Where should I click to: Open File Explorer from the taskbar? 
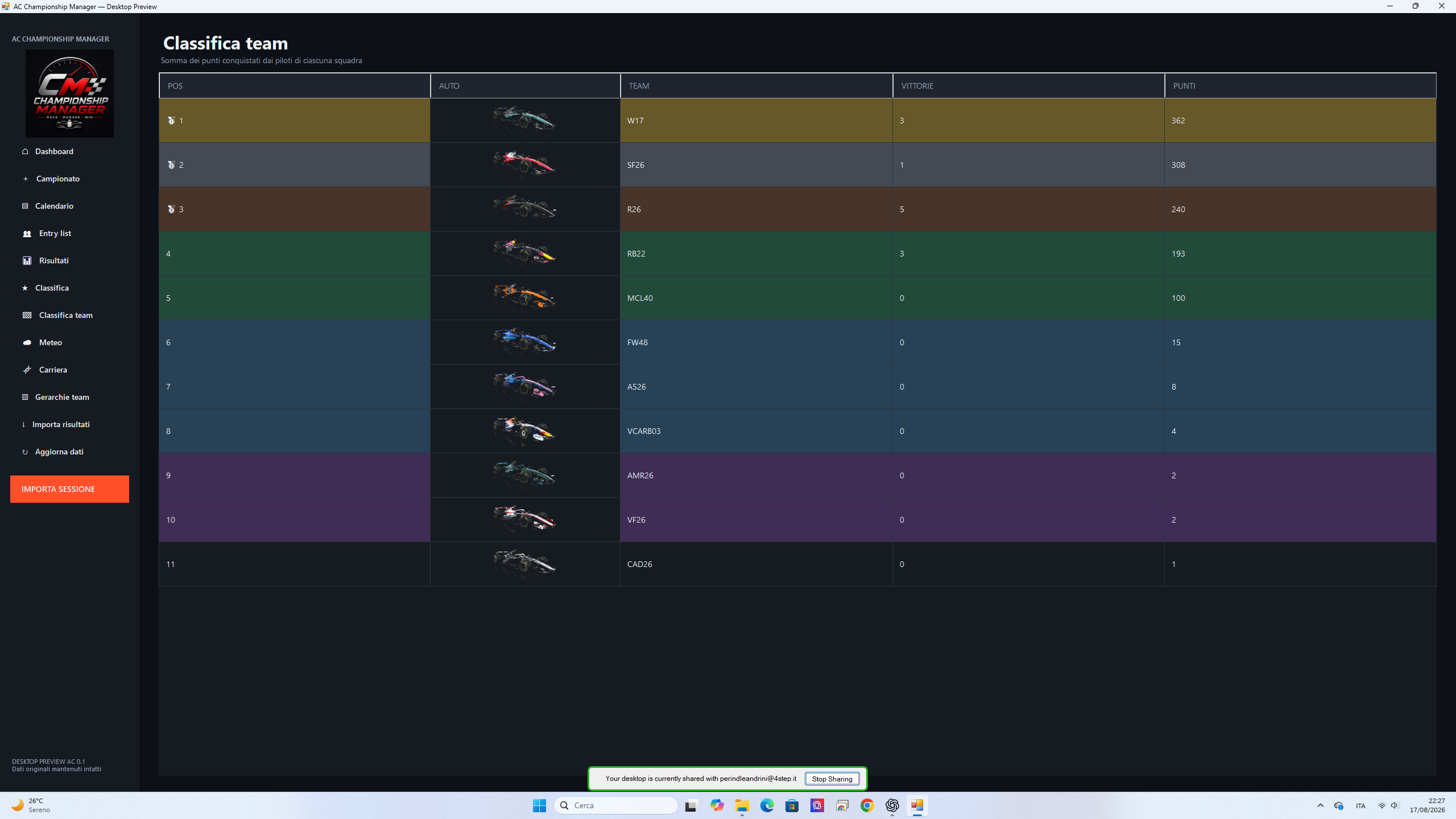(742, 805)
